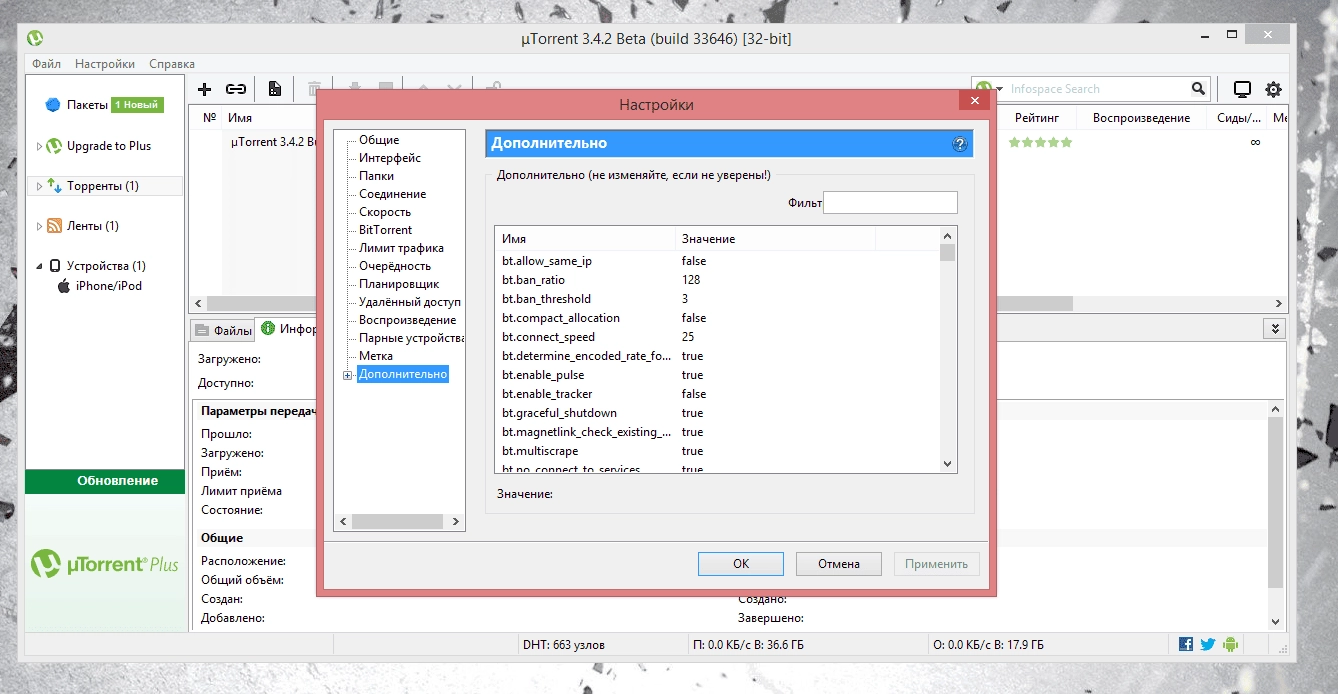The width and height of the screenshot is (1338, 694).
Task: Click the Применить button
Action: [x=937, y=564]
